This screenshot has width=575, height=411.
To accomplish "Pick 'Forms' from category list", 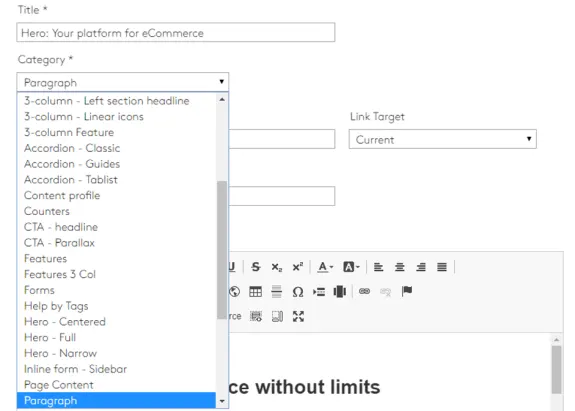I will (x=117, y=290).
